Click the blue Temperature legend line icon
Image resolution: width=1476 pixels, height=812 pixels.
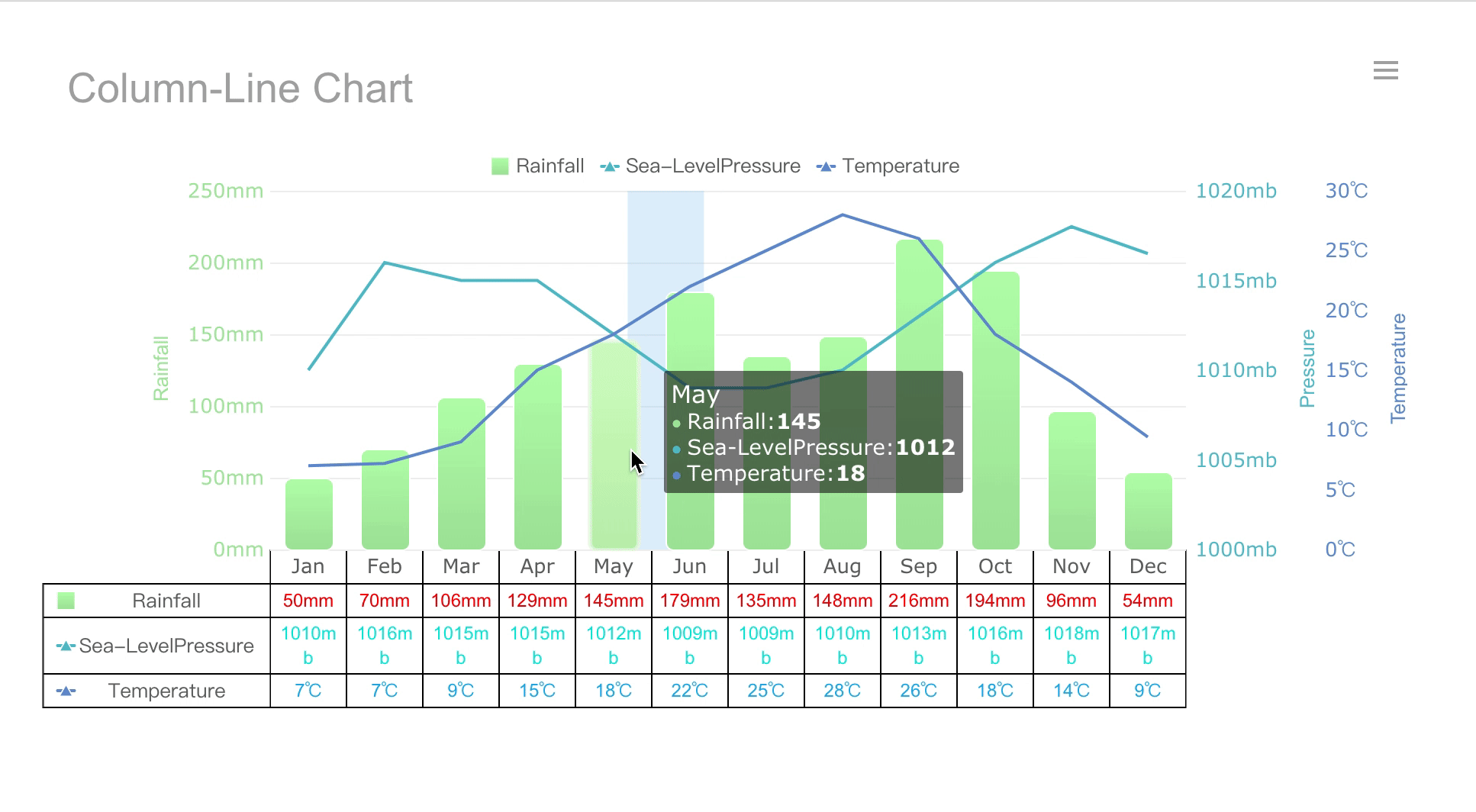tap(825, 166)
